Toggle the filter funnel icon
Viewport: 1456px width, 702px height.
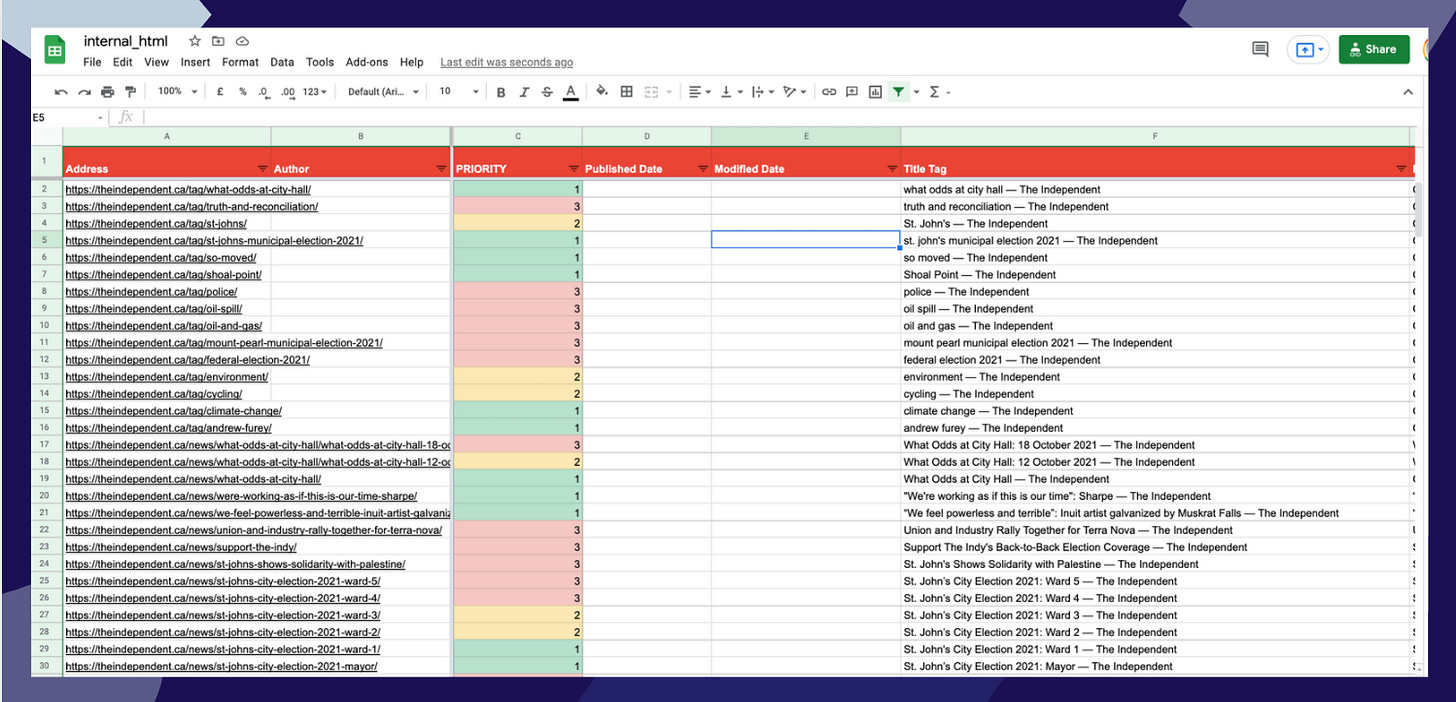[899, 92]
